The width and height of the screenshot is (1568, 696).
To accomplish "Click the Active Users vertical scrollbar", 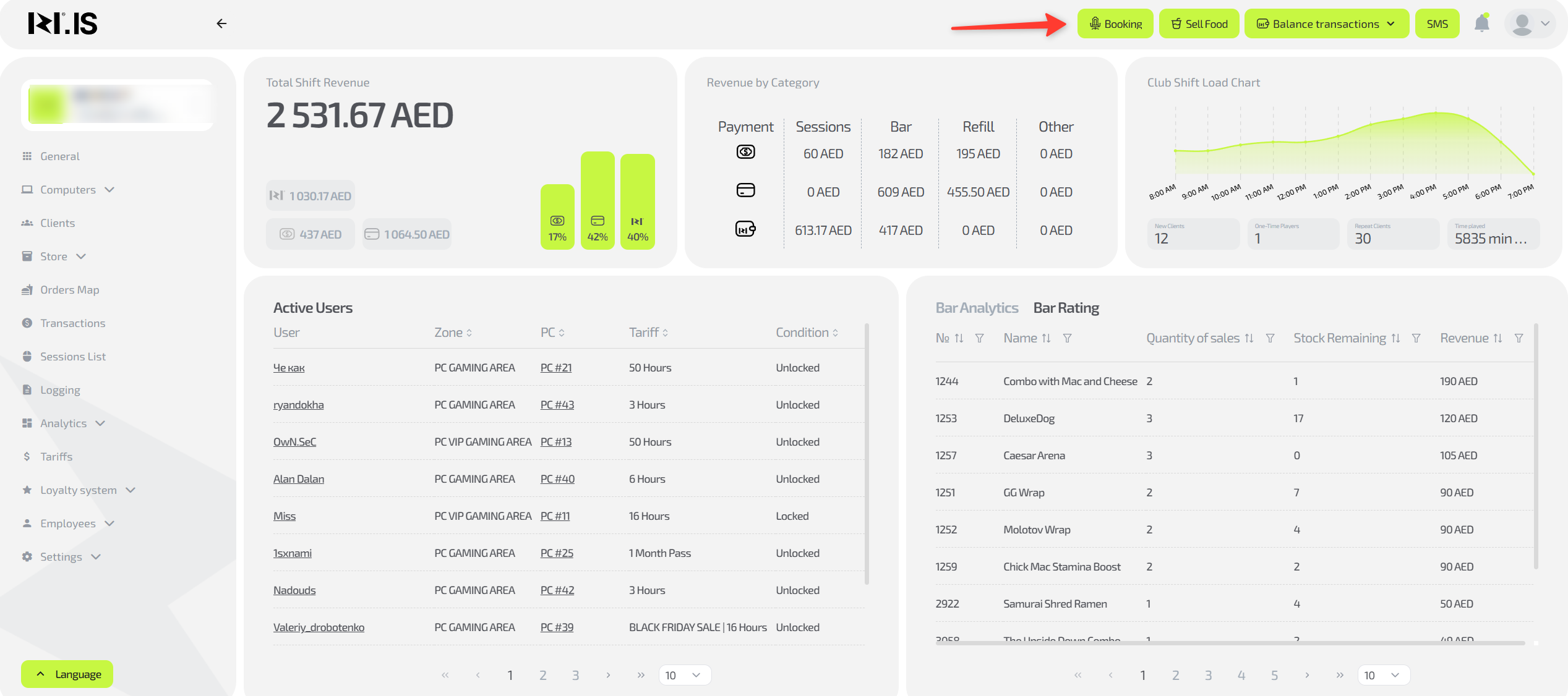I will (x=867, y=454).
